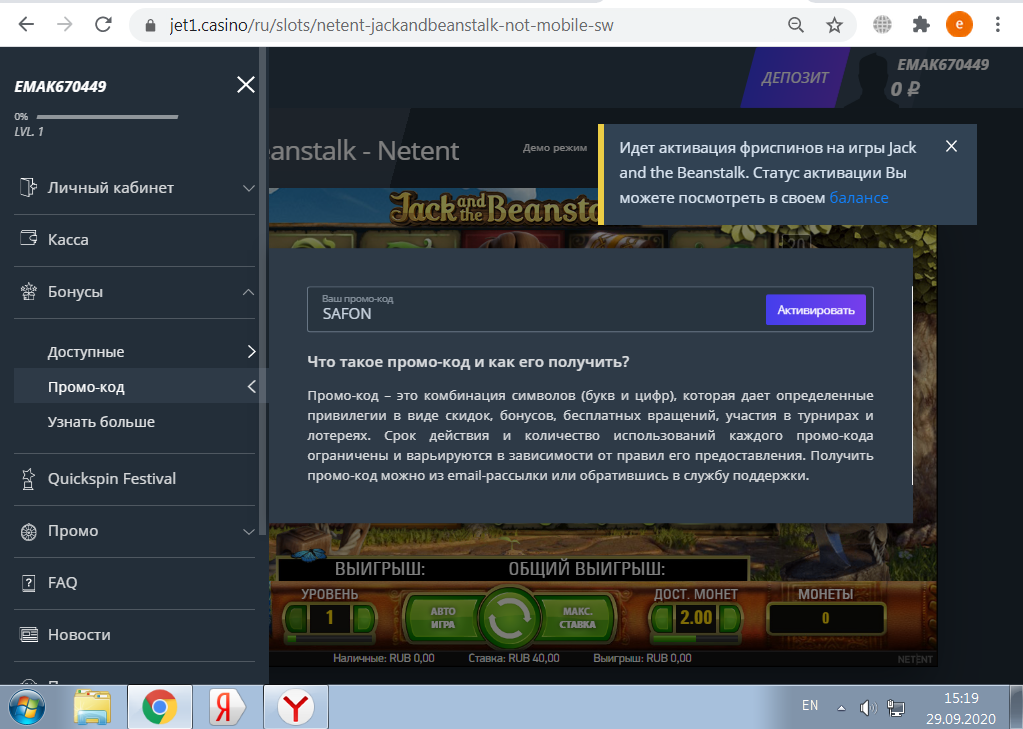Screen dimensions: 1023x729
Task: Click the Новости newspaper icon
Action: pos(29,635)
